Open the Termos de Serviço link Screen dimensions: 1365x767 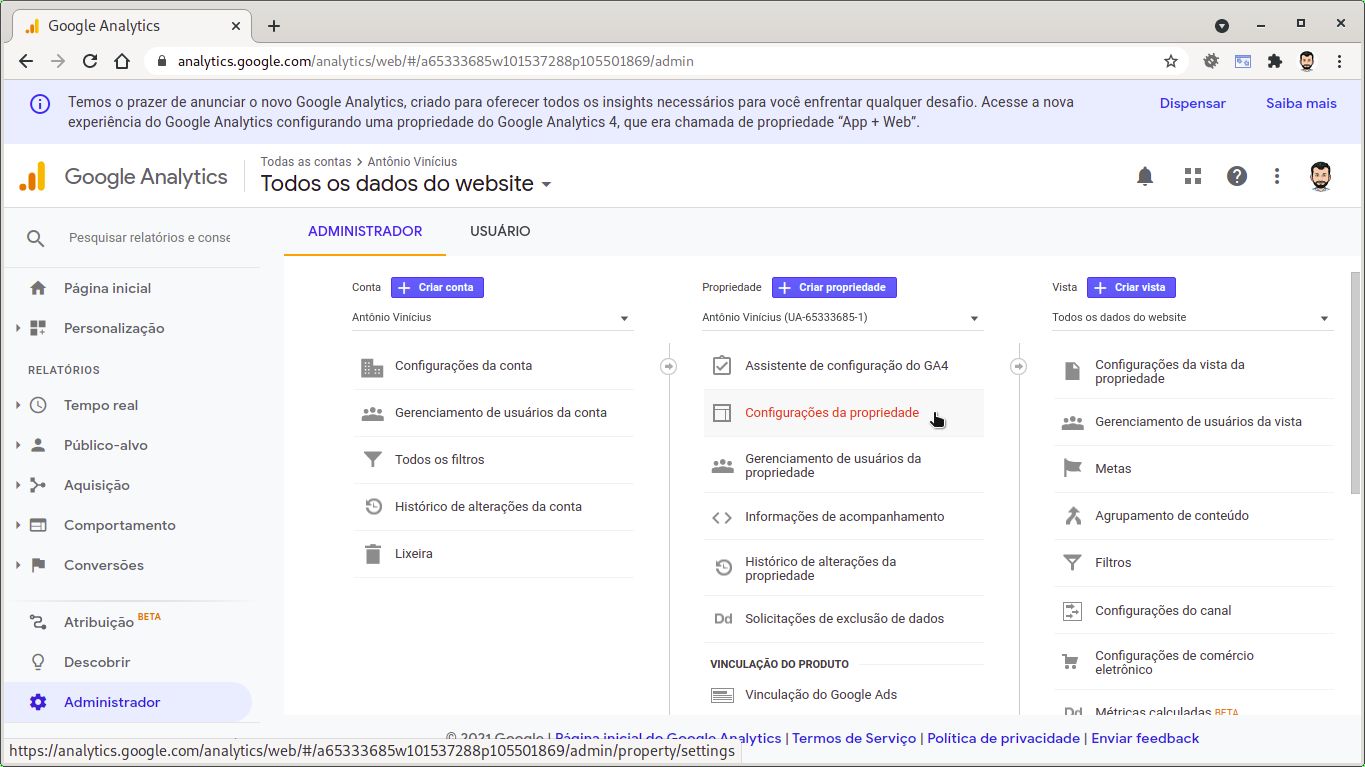pos(854,738)
